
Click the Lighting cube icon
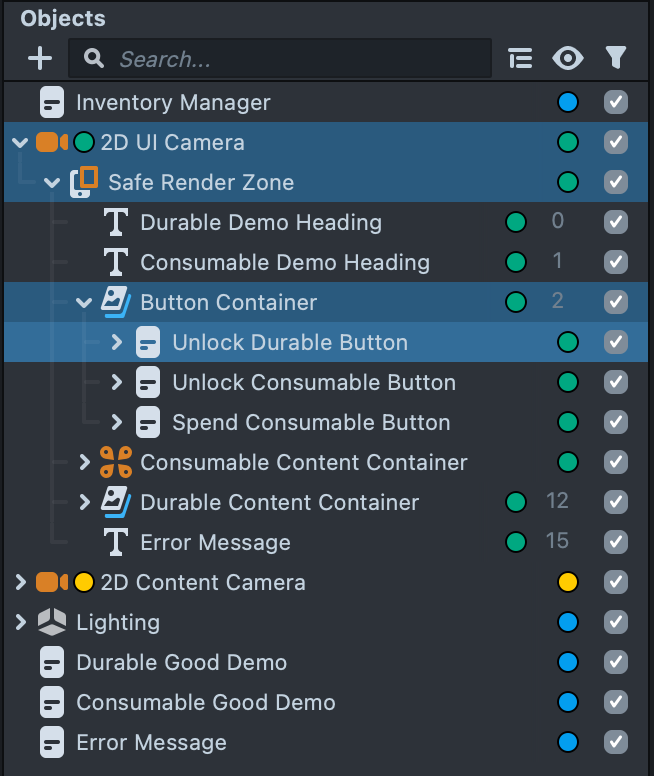52,622
